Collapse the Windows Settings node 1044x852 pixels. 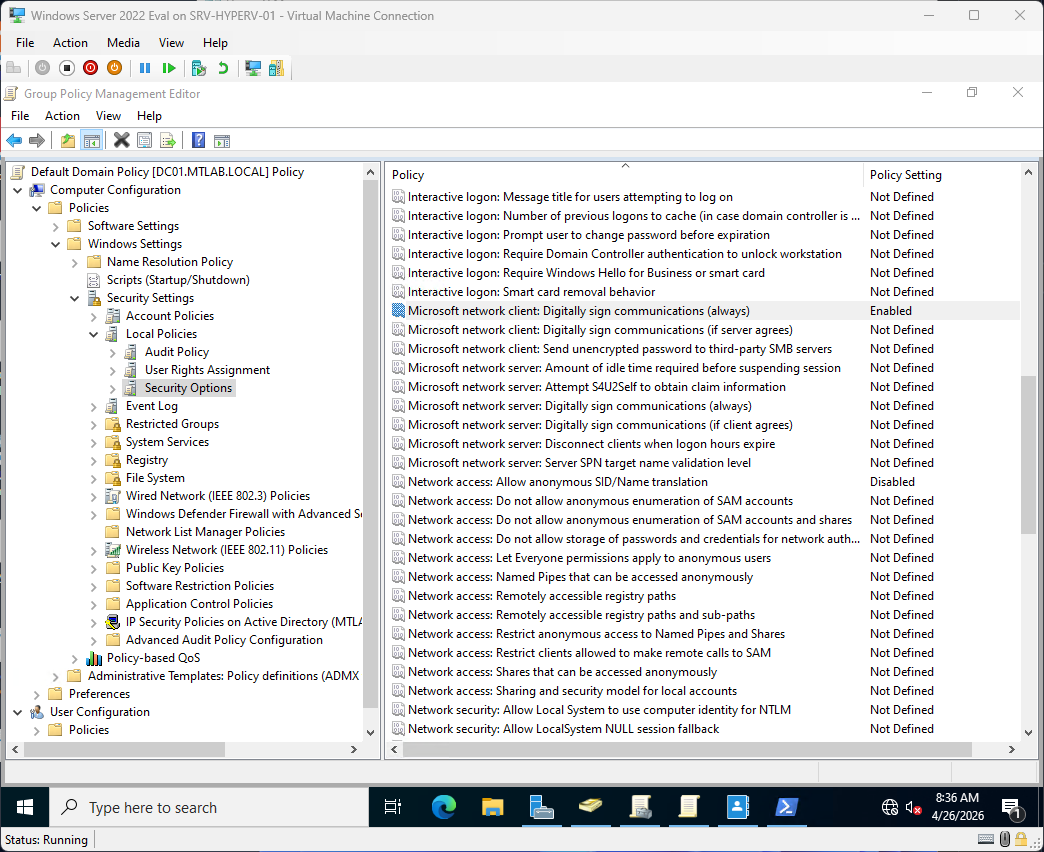point(56,244)
